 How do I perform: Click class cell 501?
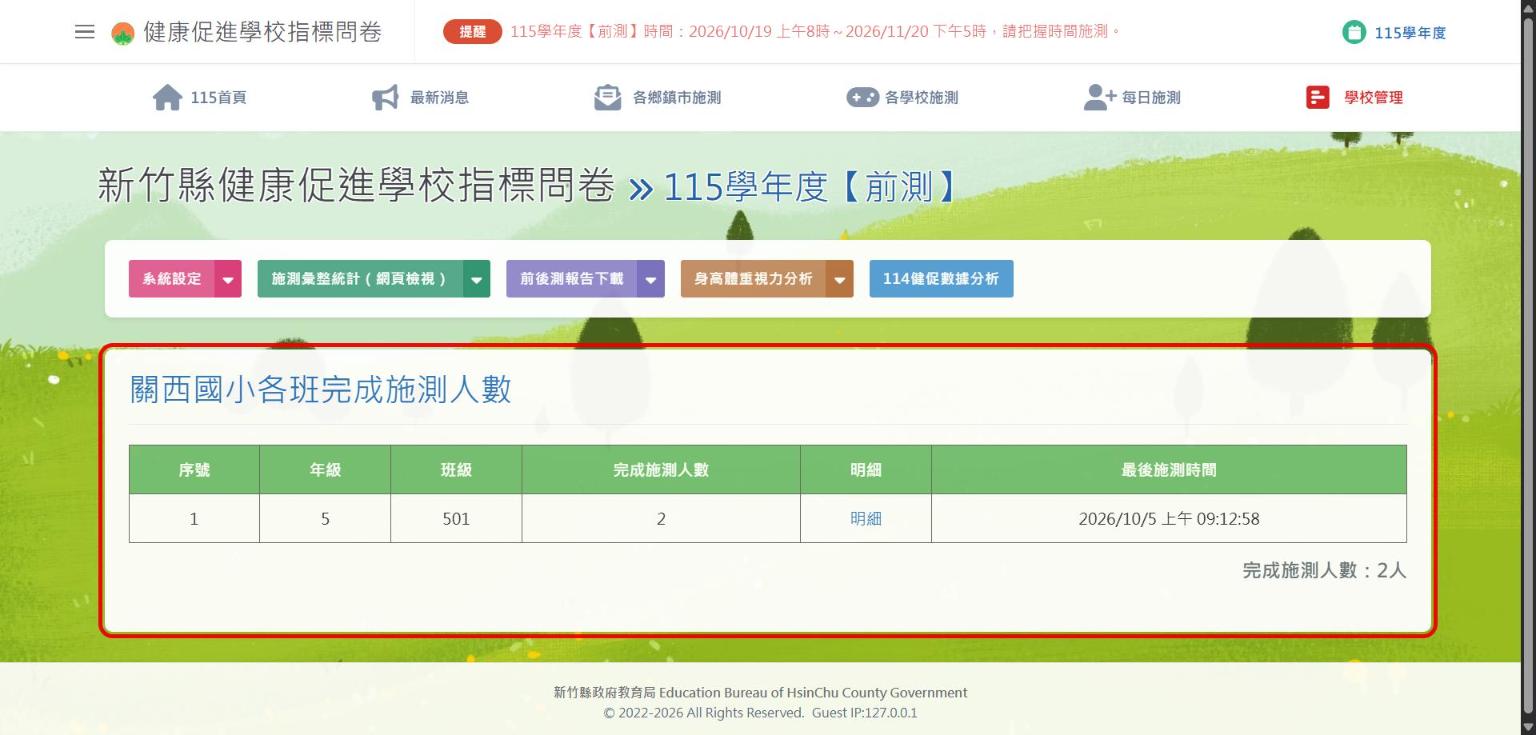click(456, 519)
